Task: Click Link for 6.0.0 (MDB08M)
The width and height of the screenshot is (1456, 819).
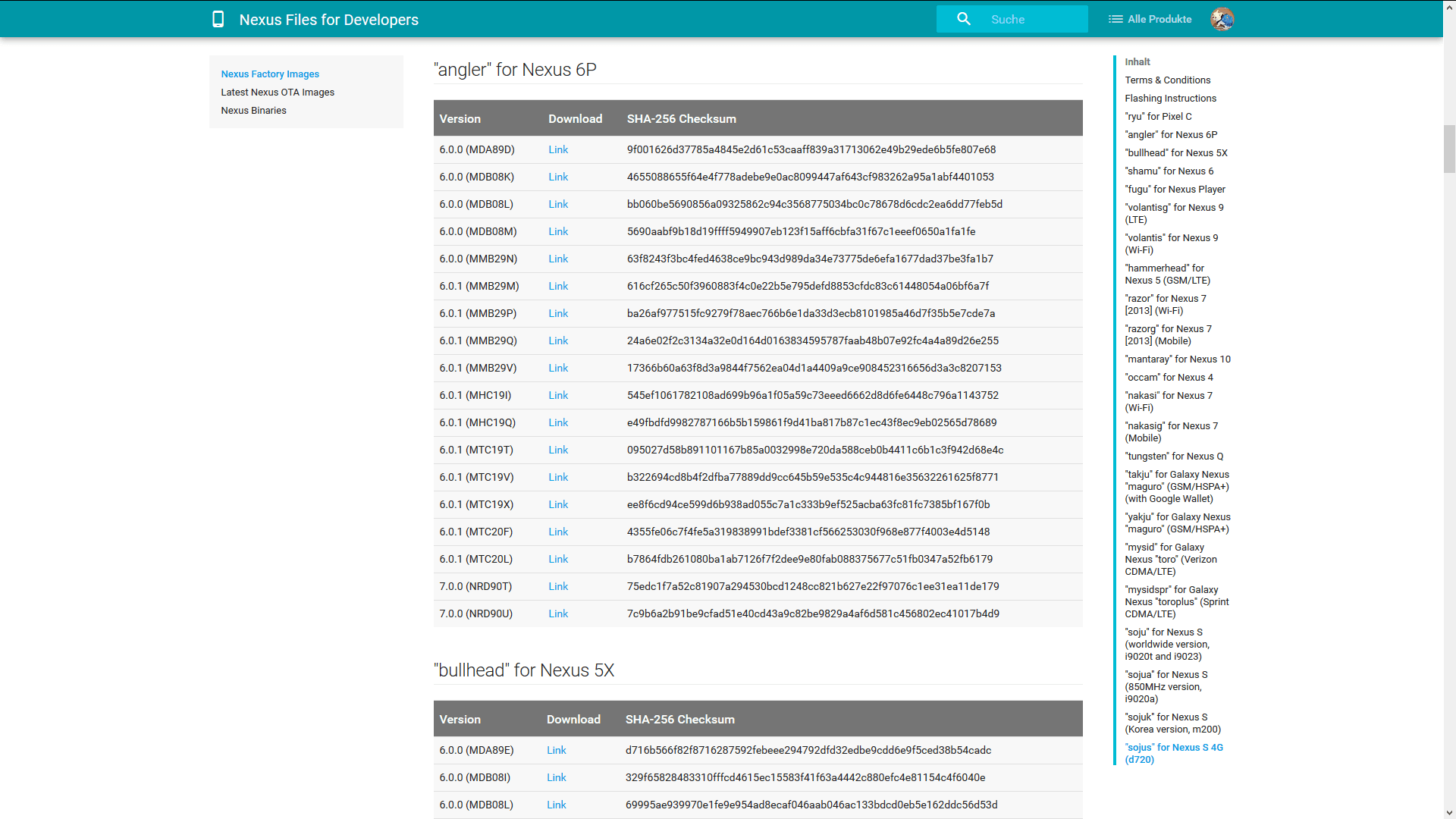Action: (x=558, y=232)
